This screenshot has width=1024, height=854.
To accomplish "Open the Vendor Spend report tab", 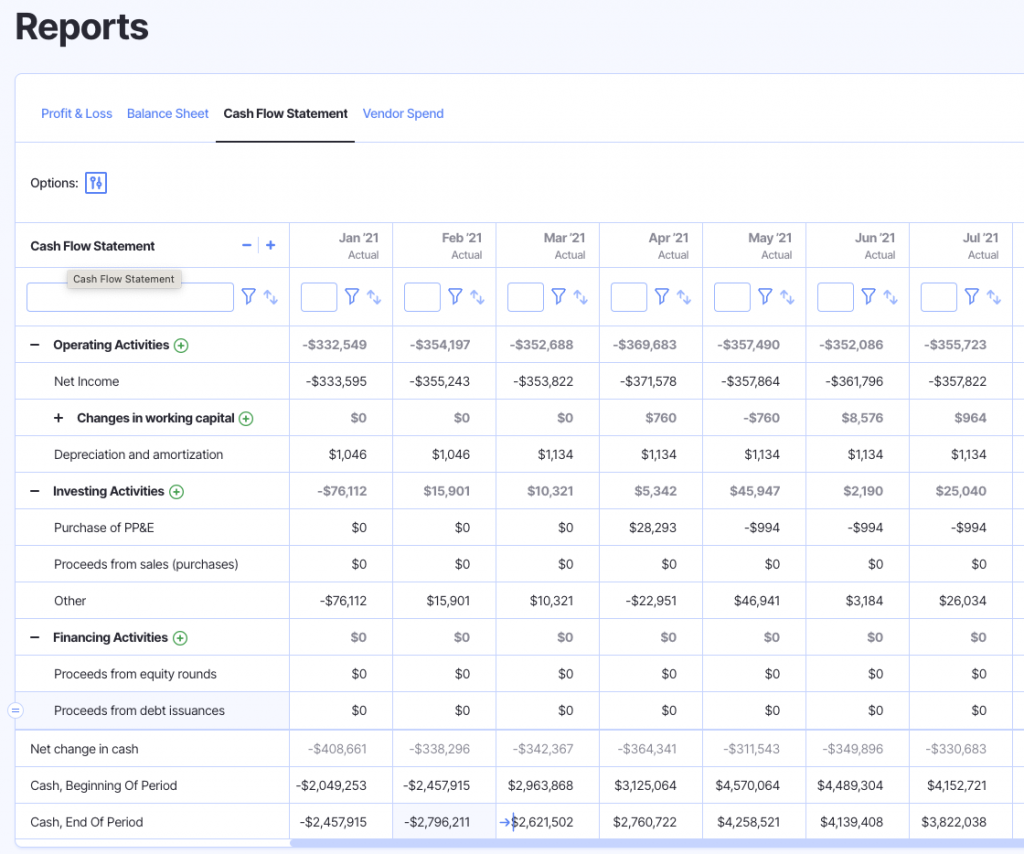I will pos(403,113).
